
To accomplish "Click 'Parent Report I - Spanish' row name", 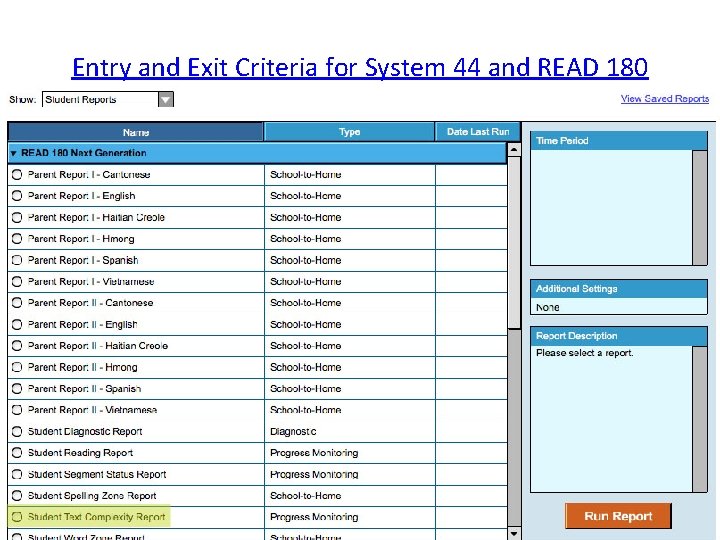I will click(x=83, y=260).
